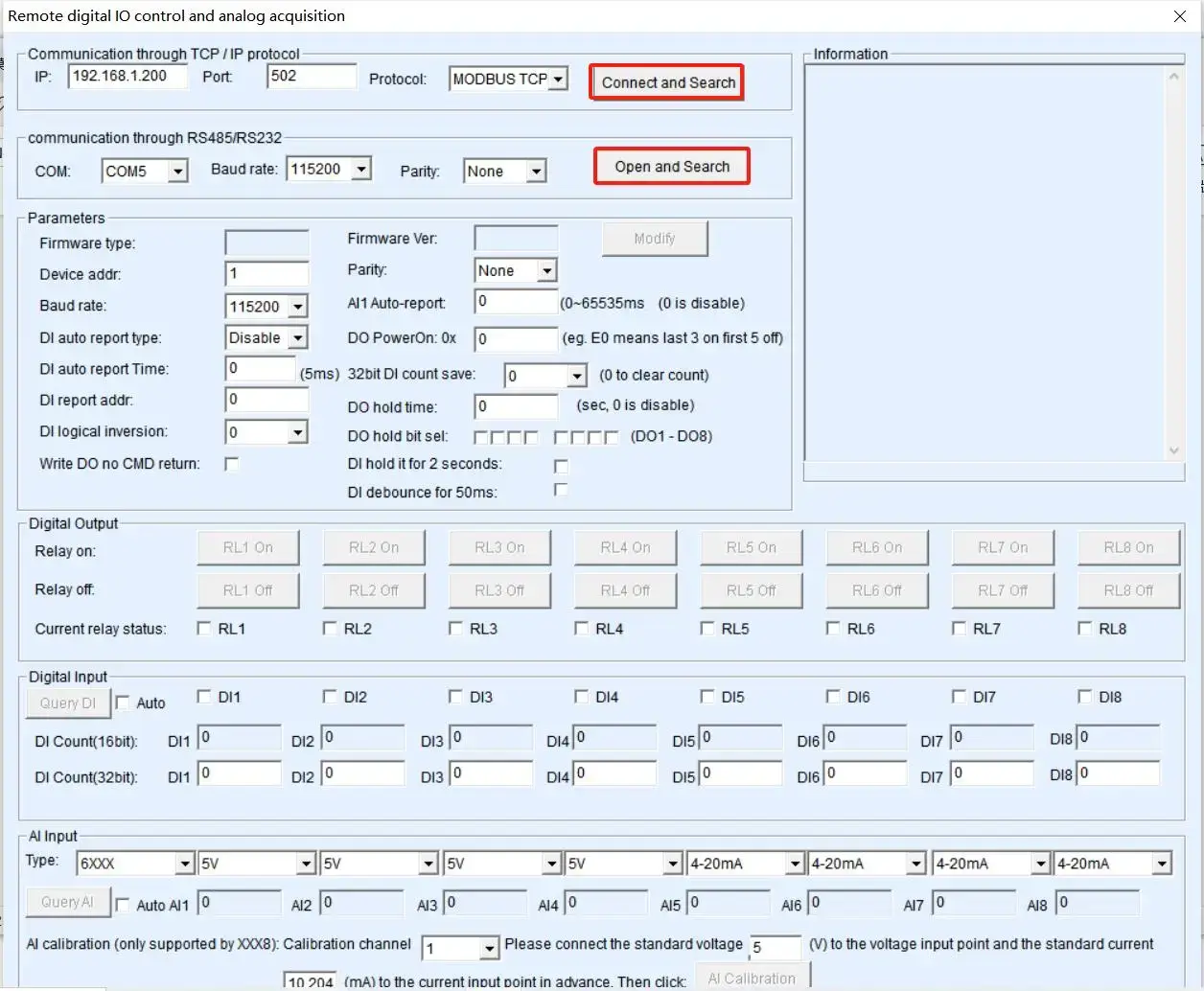Click the Information panel scrollbar down arrow
This screenshot has width=1204, height=991.
pyautogui.click(x=1173, y=450)
